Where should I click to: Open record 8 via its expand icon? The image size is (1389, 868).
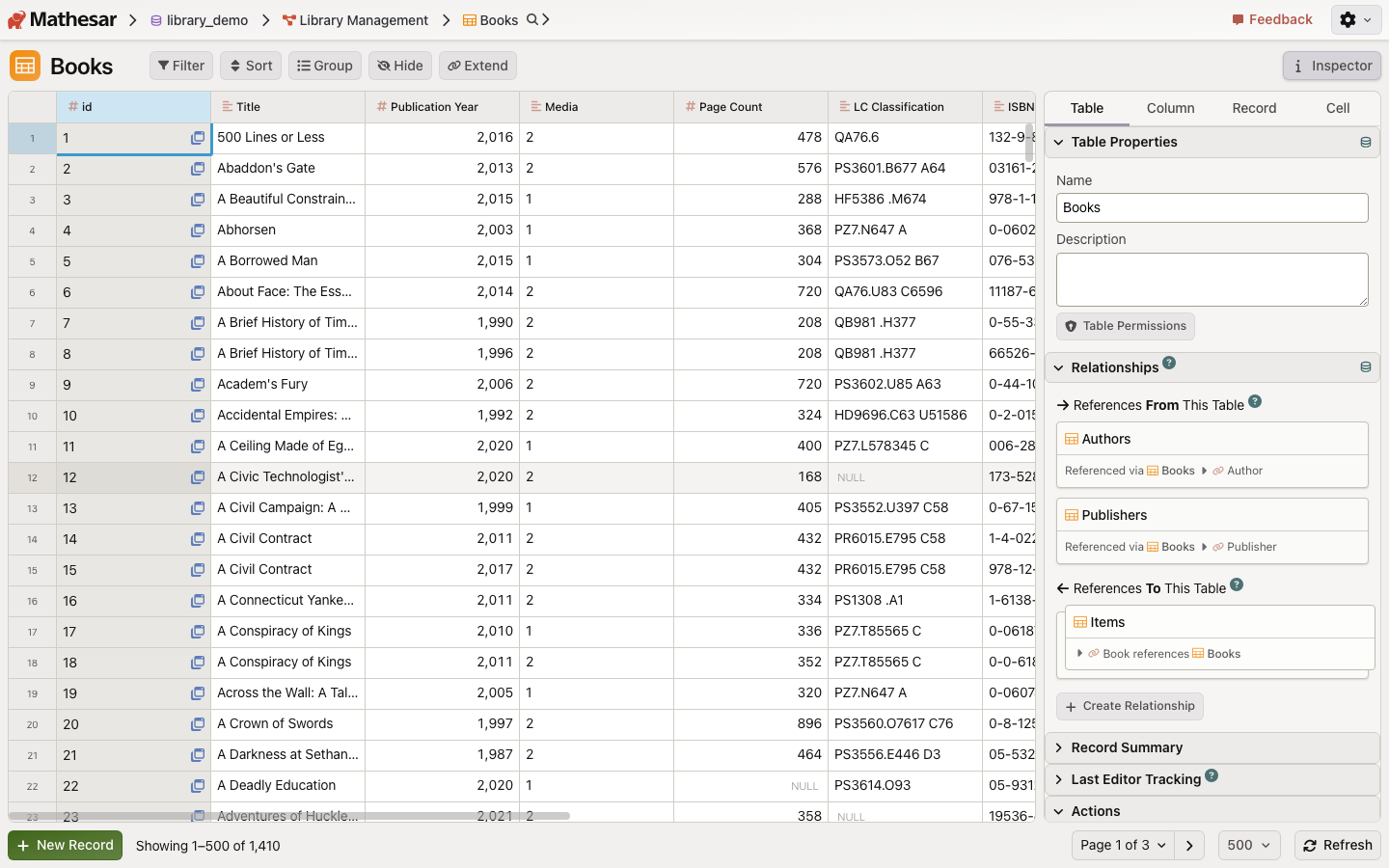point(198,354)
